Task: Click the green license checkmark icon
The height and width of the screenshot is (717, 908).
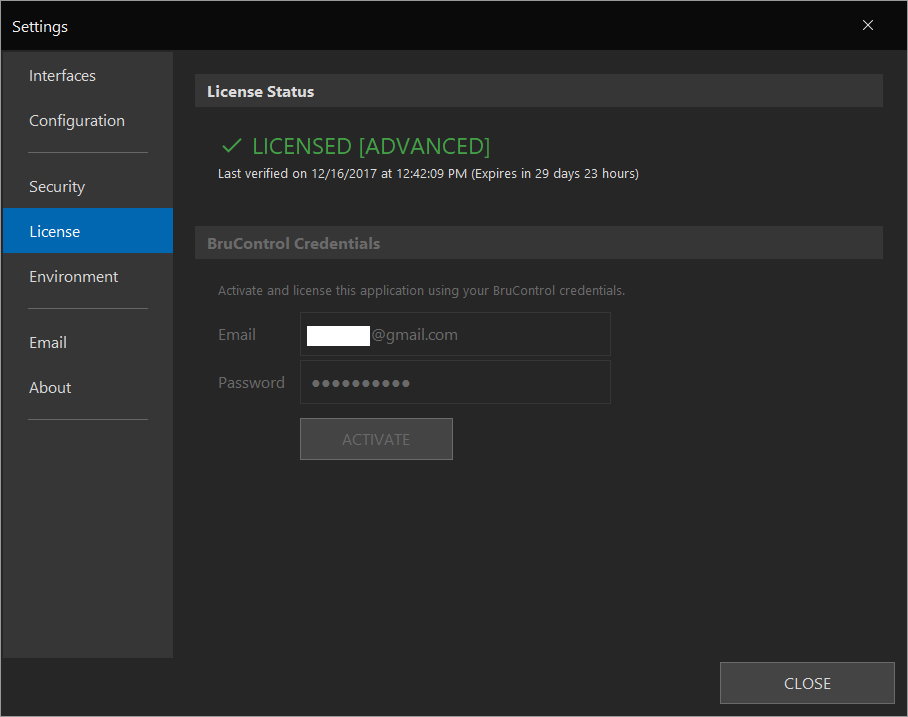Action: coord(232,146)
